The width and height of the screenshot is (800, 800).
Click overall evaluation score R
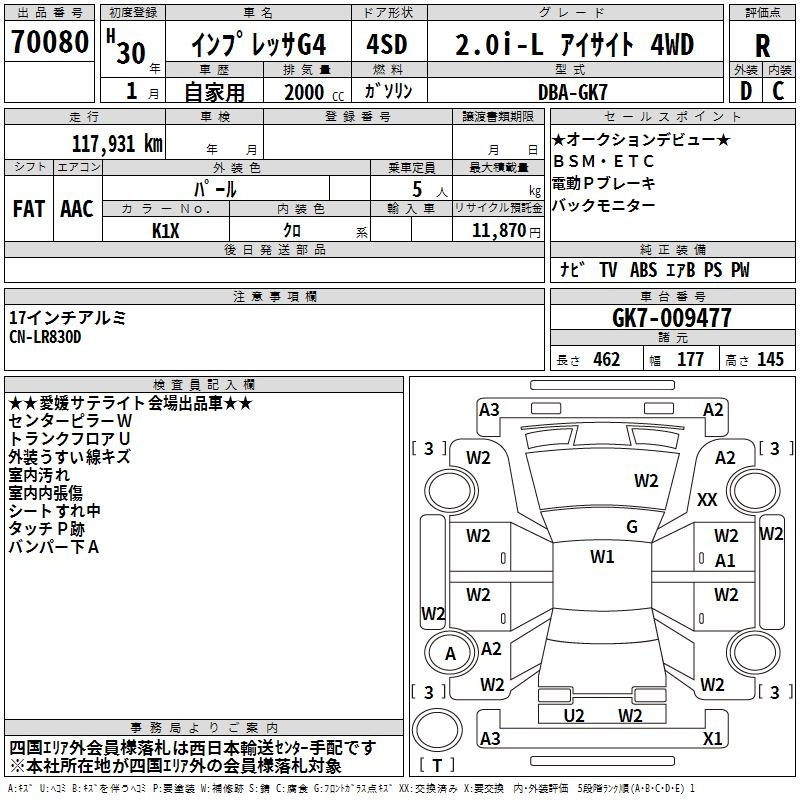(x=762, y=46)
